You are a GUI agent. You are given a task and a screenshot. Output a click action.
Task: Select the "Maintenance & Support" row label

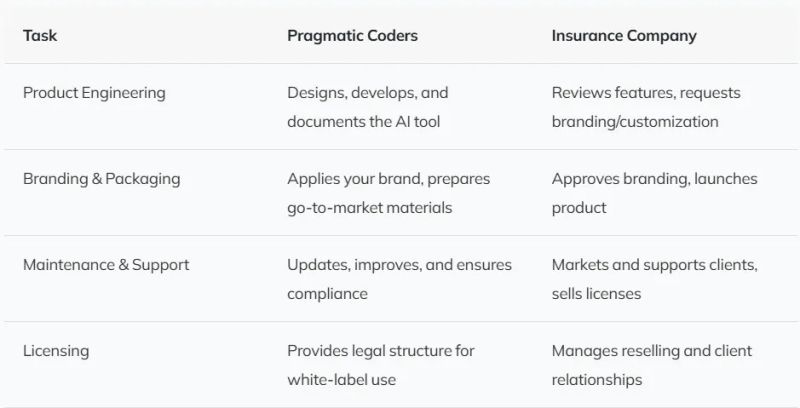click(106, 265)
